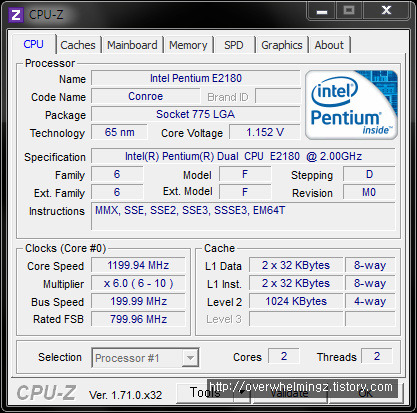Click the Revision value M0

(x=369, y=192)
